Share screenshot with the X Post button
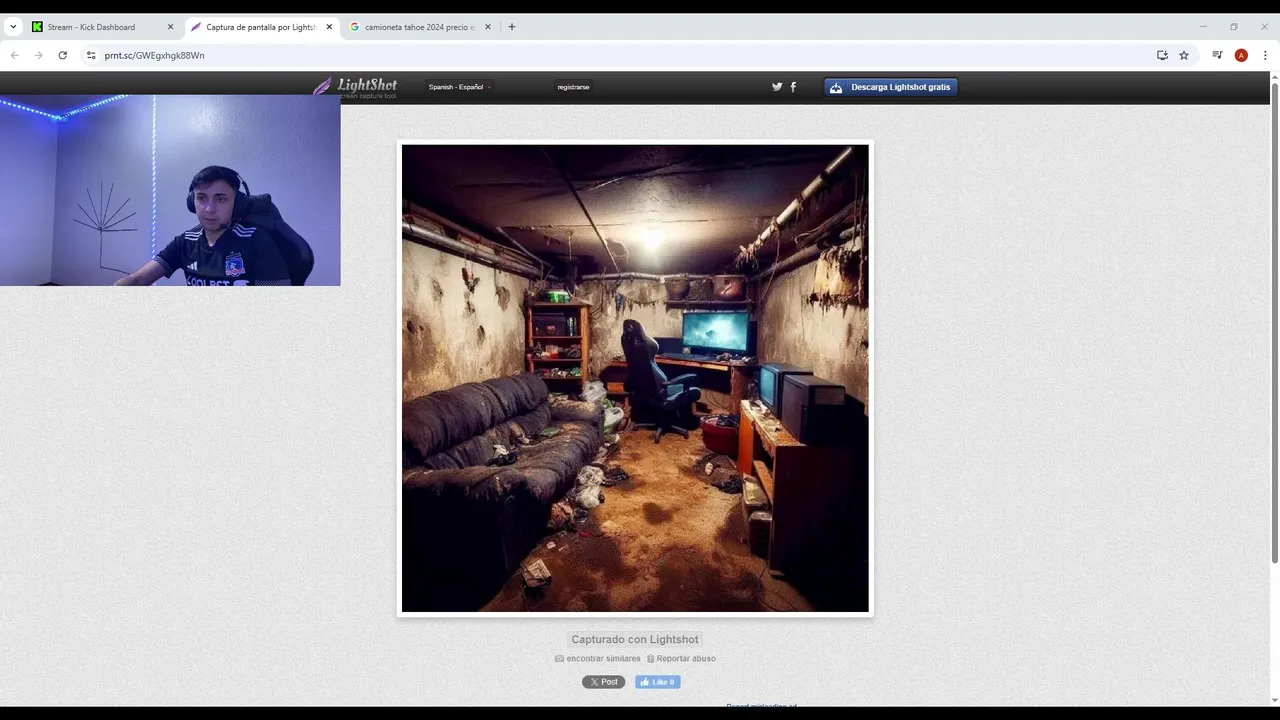The width and height of the screenshot is (1280, 720). pyautogui.click(x=603, y=682)
